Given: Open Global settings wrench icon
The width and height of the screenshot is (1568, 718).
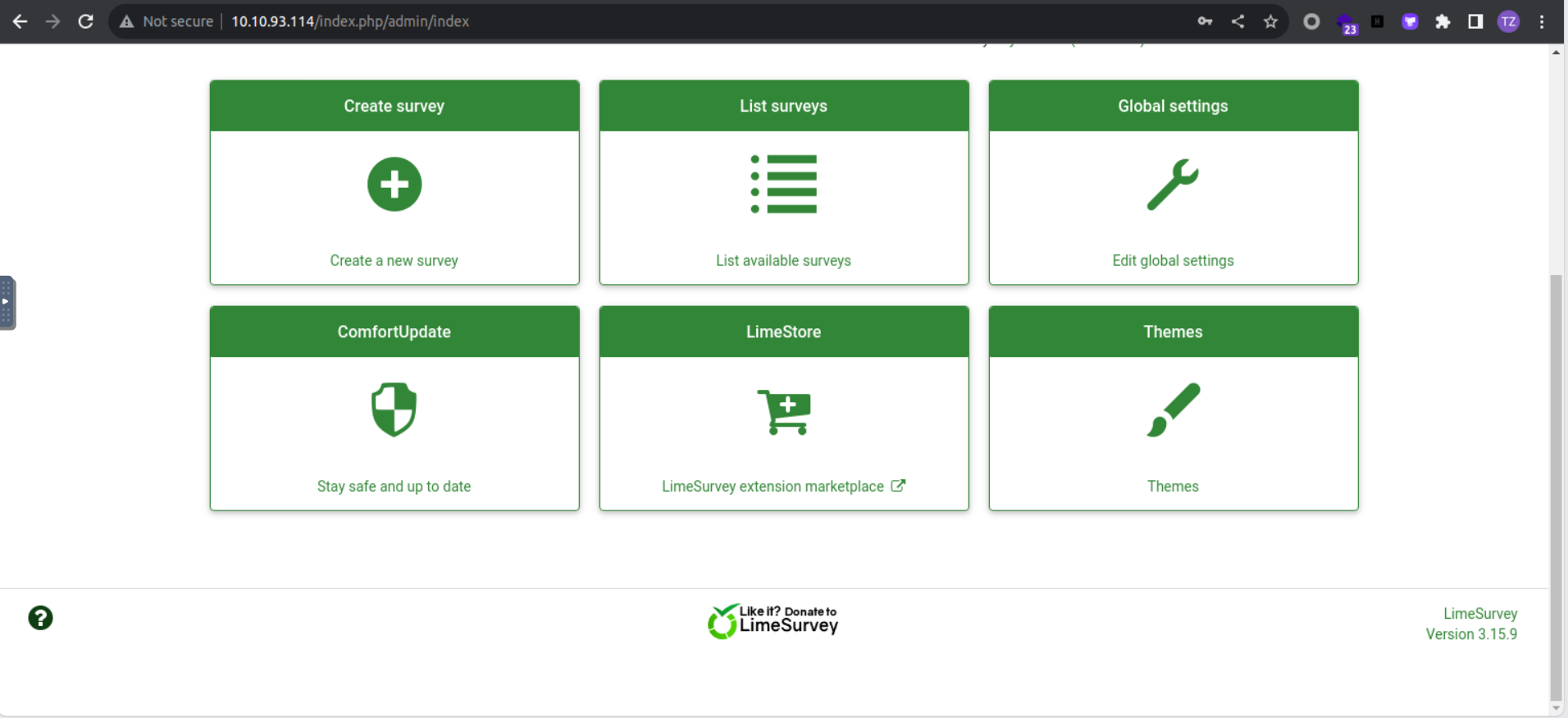Looking at the screenshot, I should click(1173, 185).
